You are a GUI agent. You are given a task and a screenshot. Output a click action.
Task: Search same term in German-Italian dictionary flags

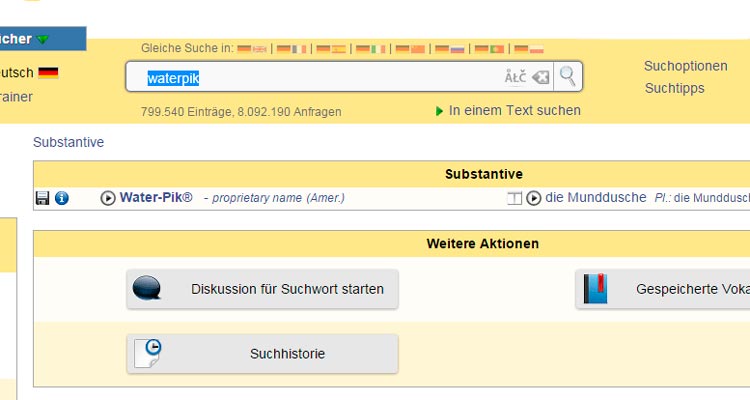pos(371,49)
